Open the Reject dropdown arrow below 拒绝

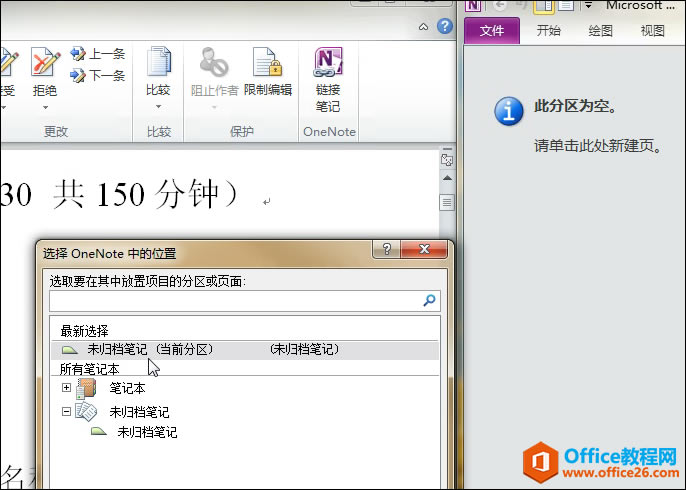pos(45,107)
